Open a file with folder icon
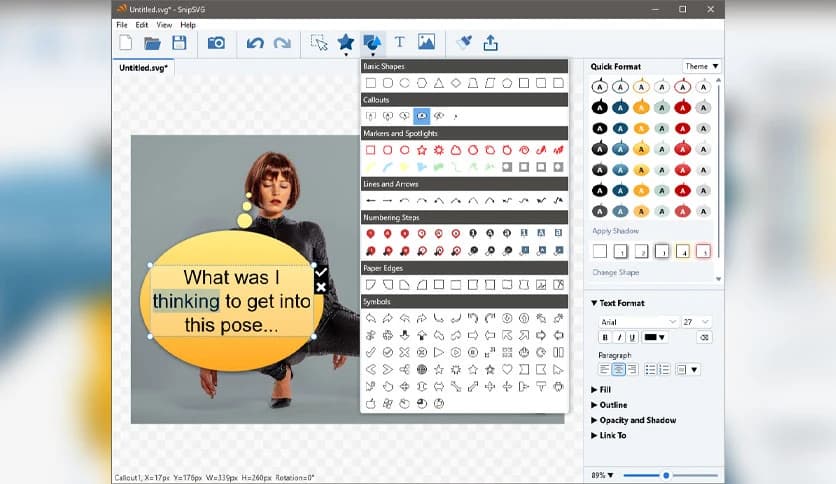Image resolution: width=836 pixels, height=484 pixels. click(152, 43)
